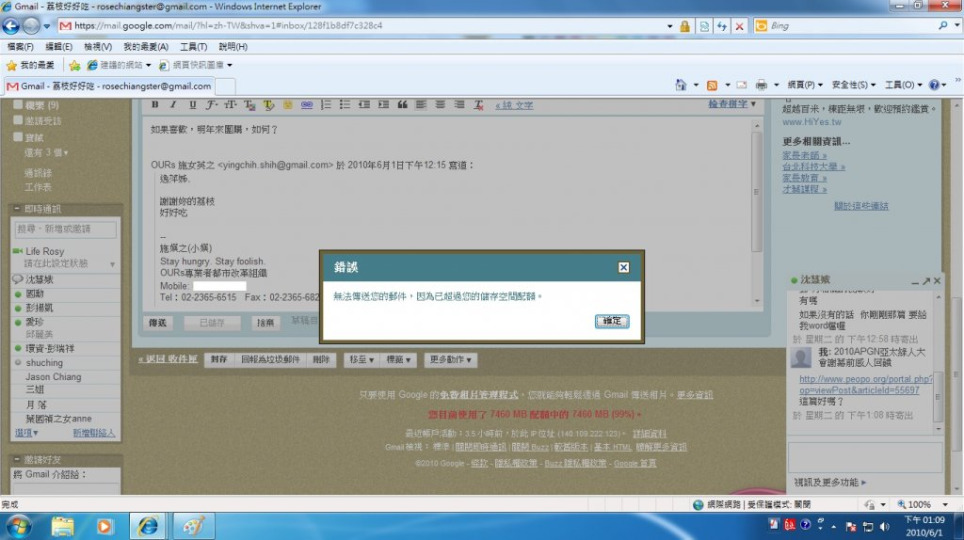Open the 我的最愛(A) menu
This screenshot has height=540, width=964.
146,47
